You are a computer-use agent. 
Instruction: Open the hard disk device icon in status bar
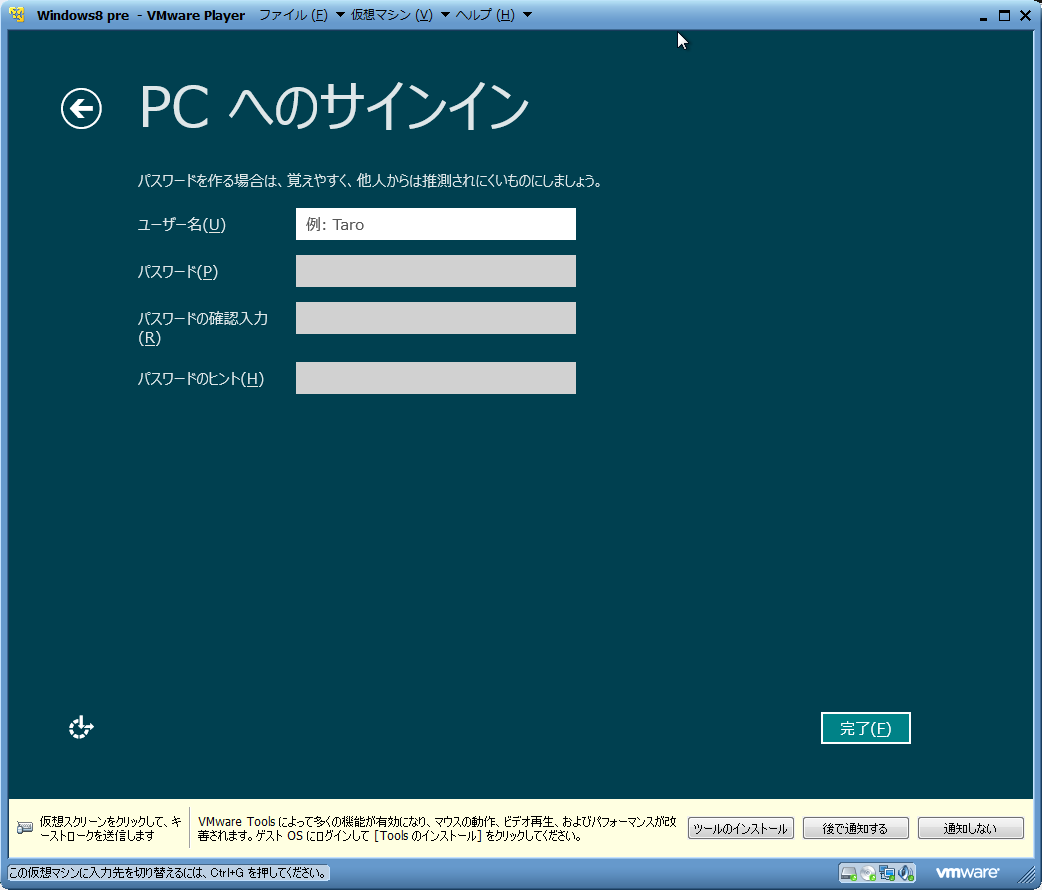pos(849,873)
